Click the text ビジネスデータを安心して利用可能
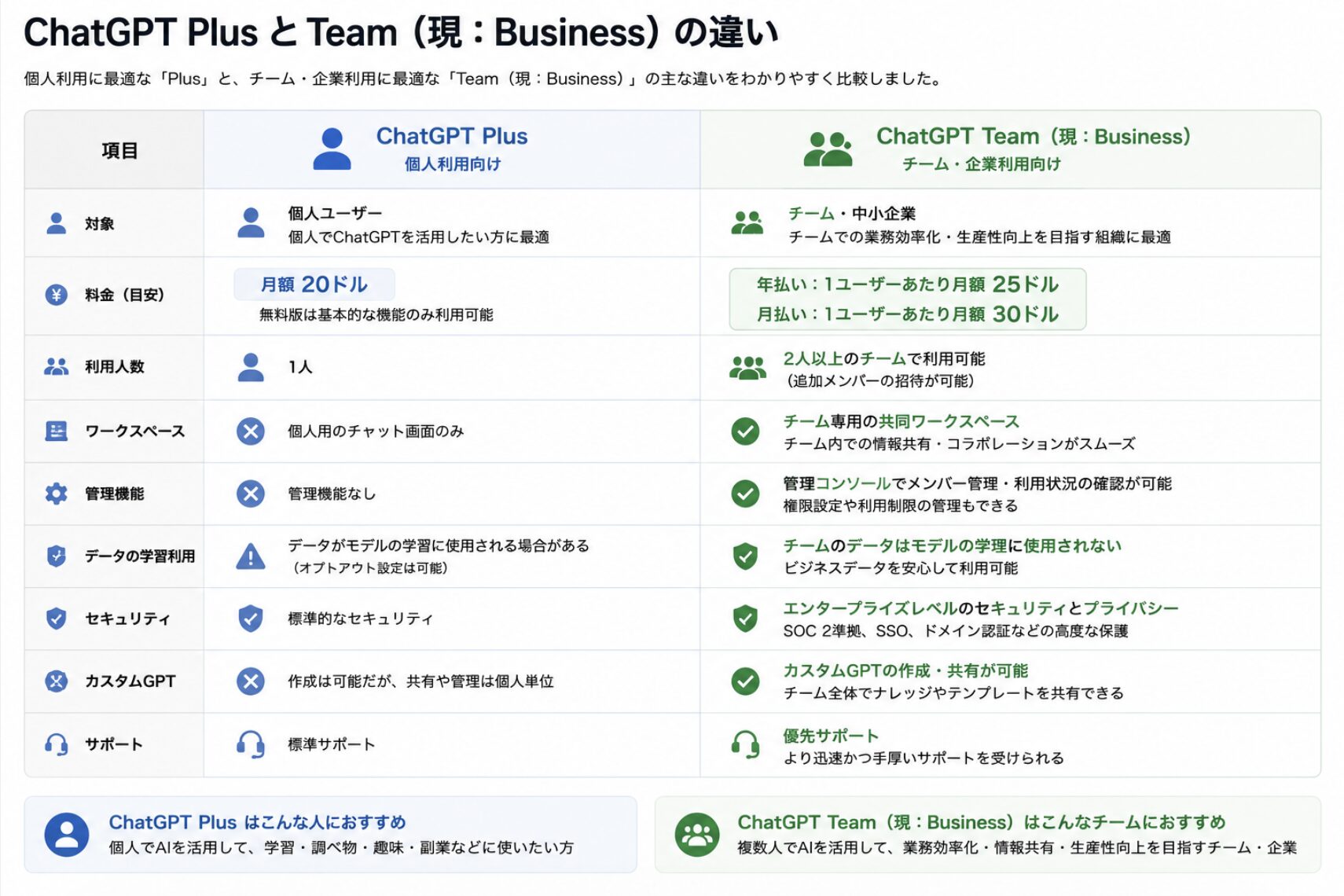The image size is (1344, 896). click(901, 568)
